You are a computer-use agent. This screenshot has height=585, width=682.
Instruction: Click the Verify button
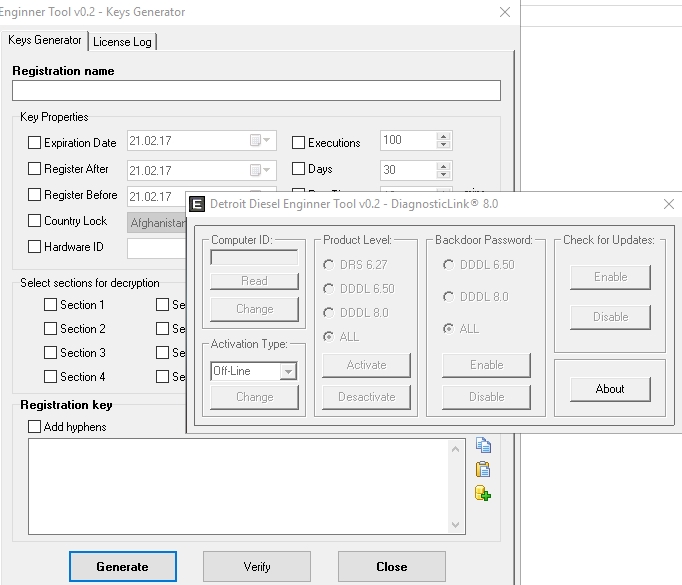point(257,566)
